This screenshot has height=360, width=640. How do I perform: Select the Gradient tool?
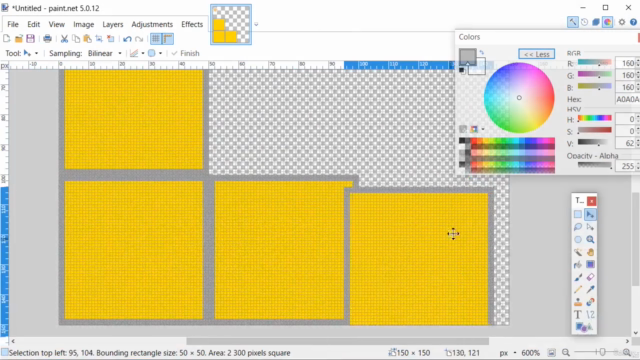coord(590,264)
